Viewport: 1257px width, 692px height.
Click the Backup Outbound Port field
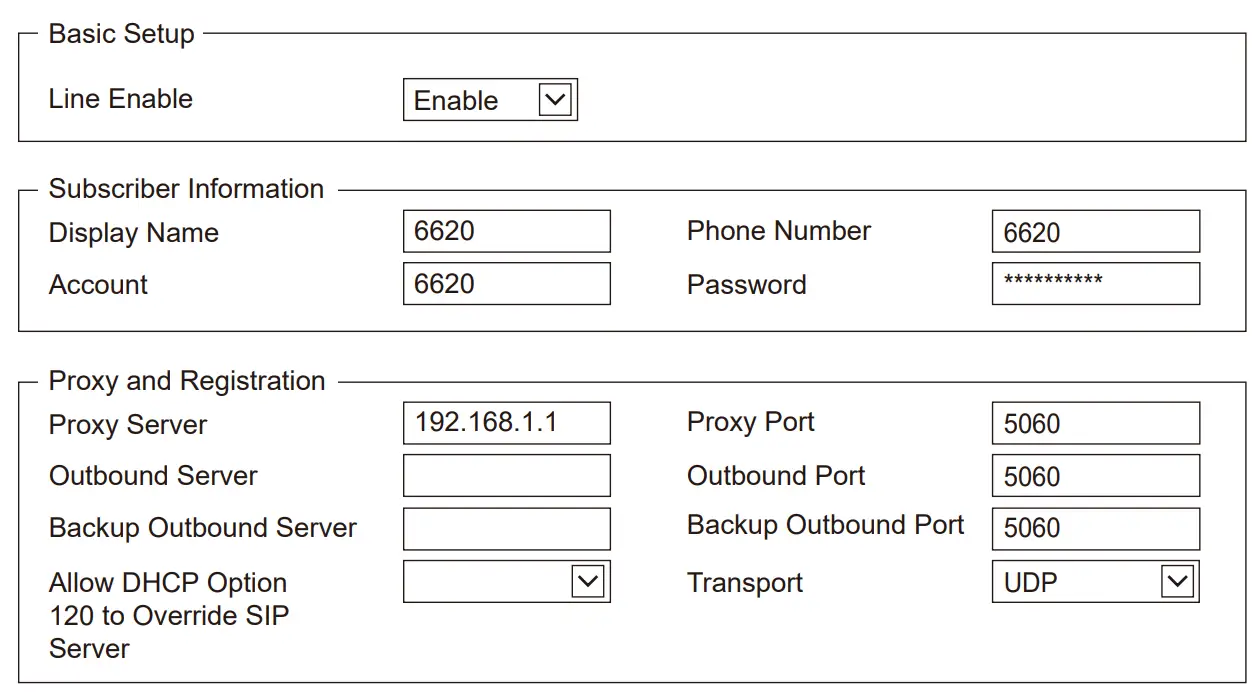point(1095,529)
